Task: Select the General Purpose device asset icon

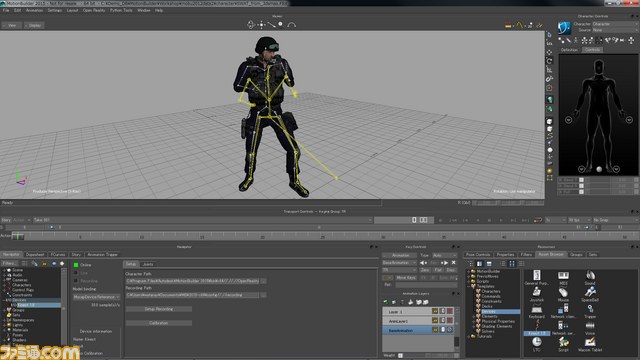Action: 537,275
